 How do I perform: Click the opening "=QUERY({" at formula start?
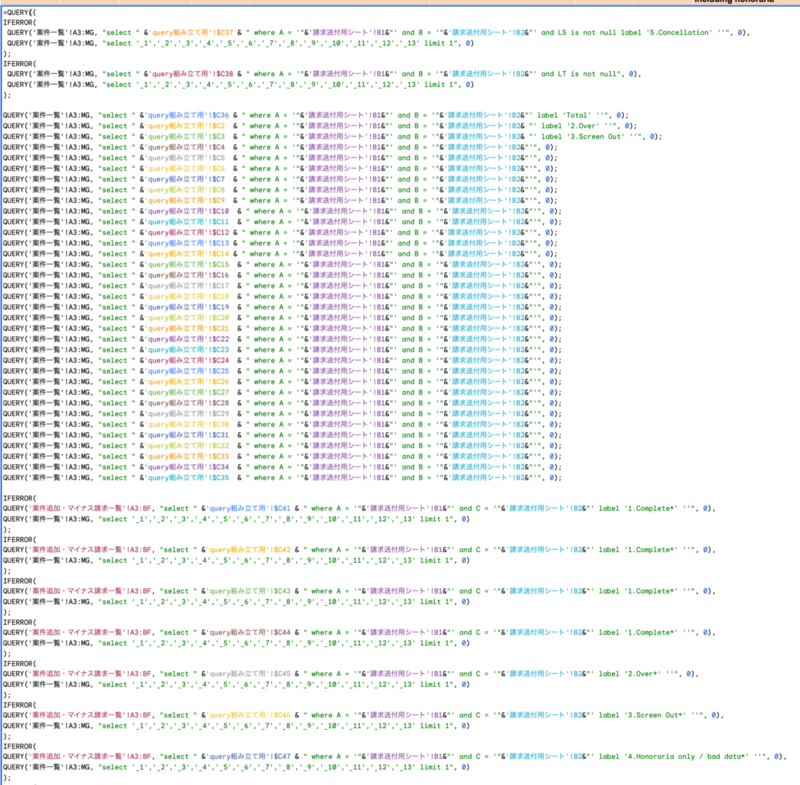[x=19, y=12]
